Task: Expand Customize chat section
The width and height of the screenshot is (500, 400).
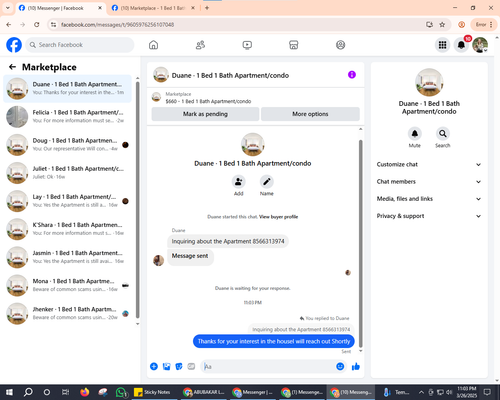Action: [x=429, y=164]
